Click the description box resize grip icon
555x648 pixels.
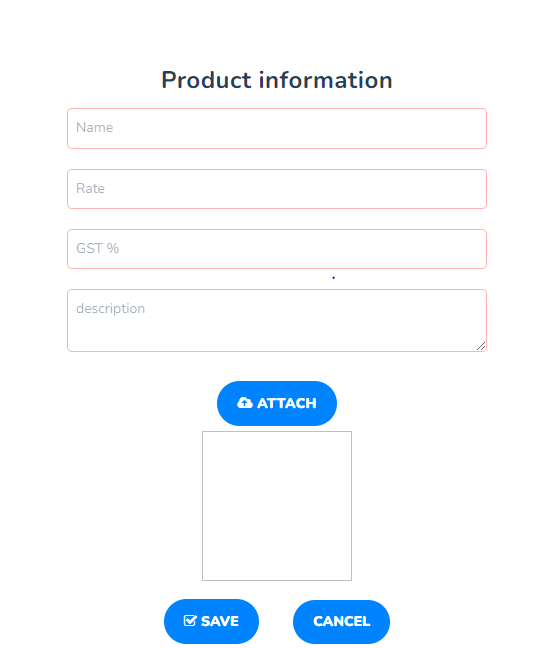[481, 346]
